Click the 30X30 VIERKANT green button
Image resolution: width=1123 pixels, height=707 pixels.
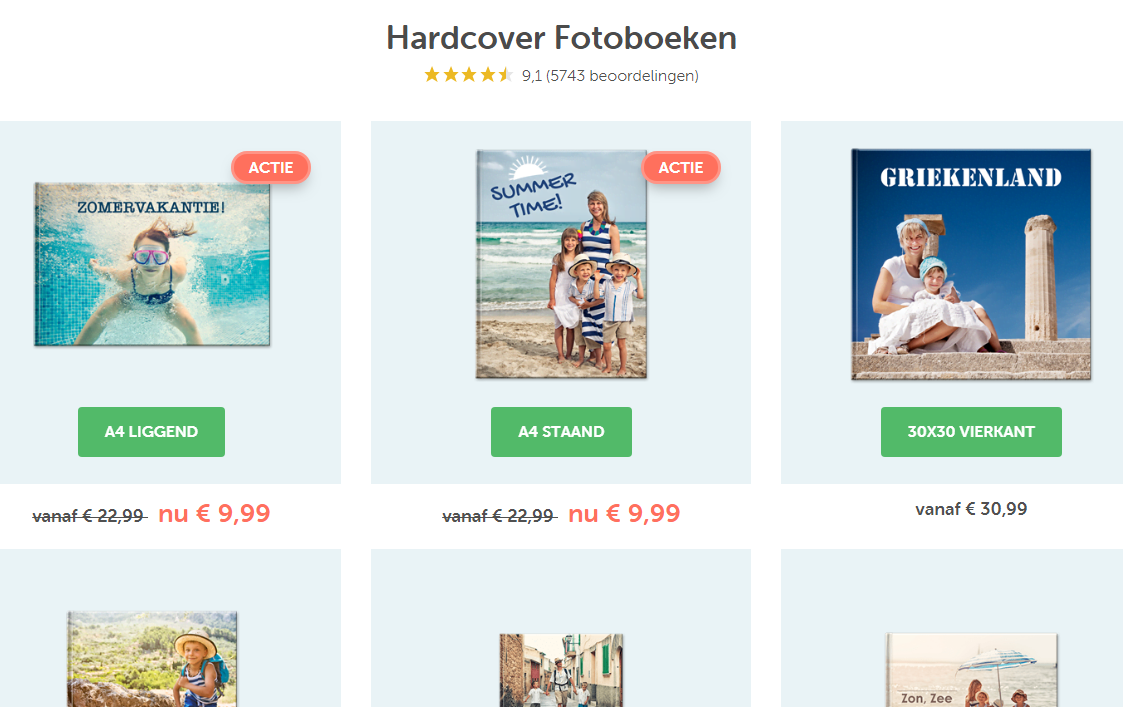tap(971, 432)
